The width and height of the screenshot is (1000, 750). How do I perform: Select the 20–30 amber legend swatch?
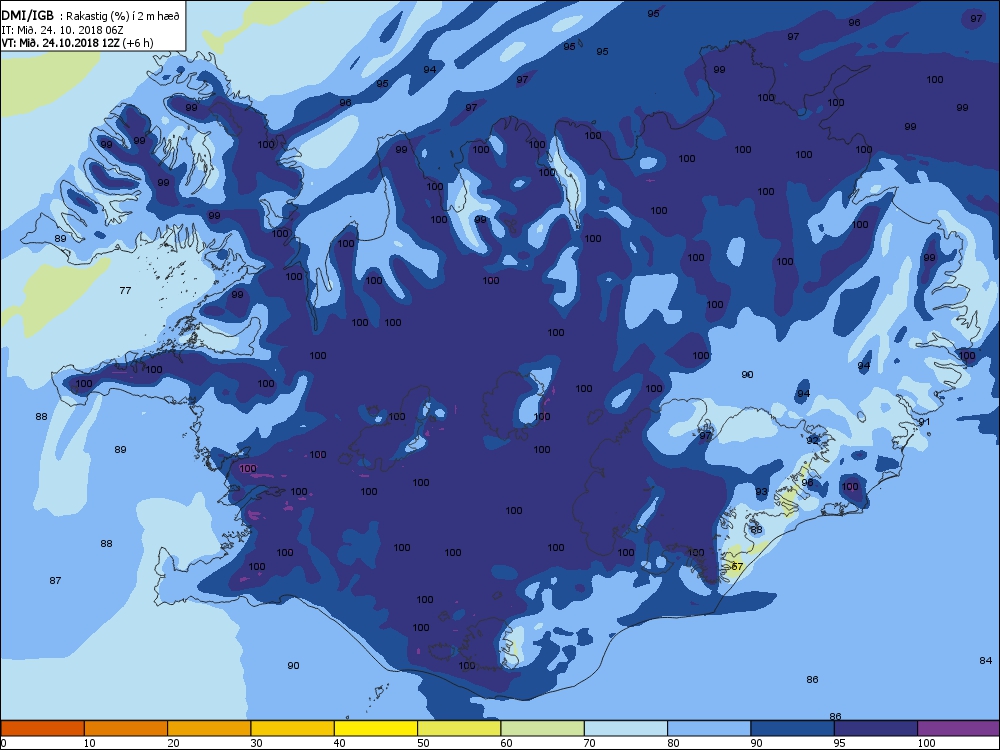coord(209,728)
